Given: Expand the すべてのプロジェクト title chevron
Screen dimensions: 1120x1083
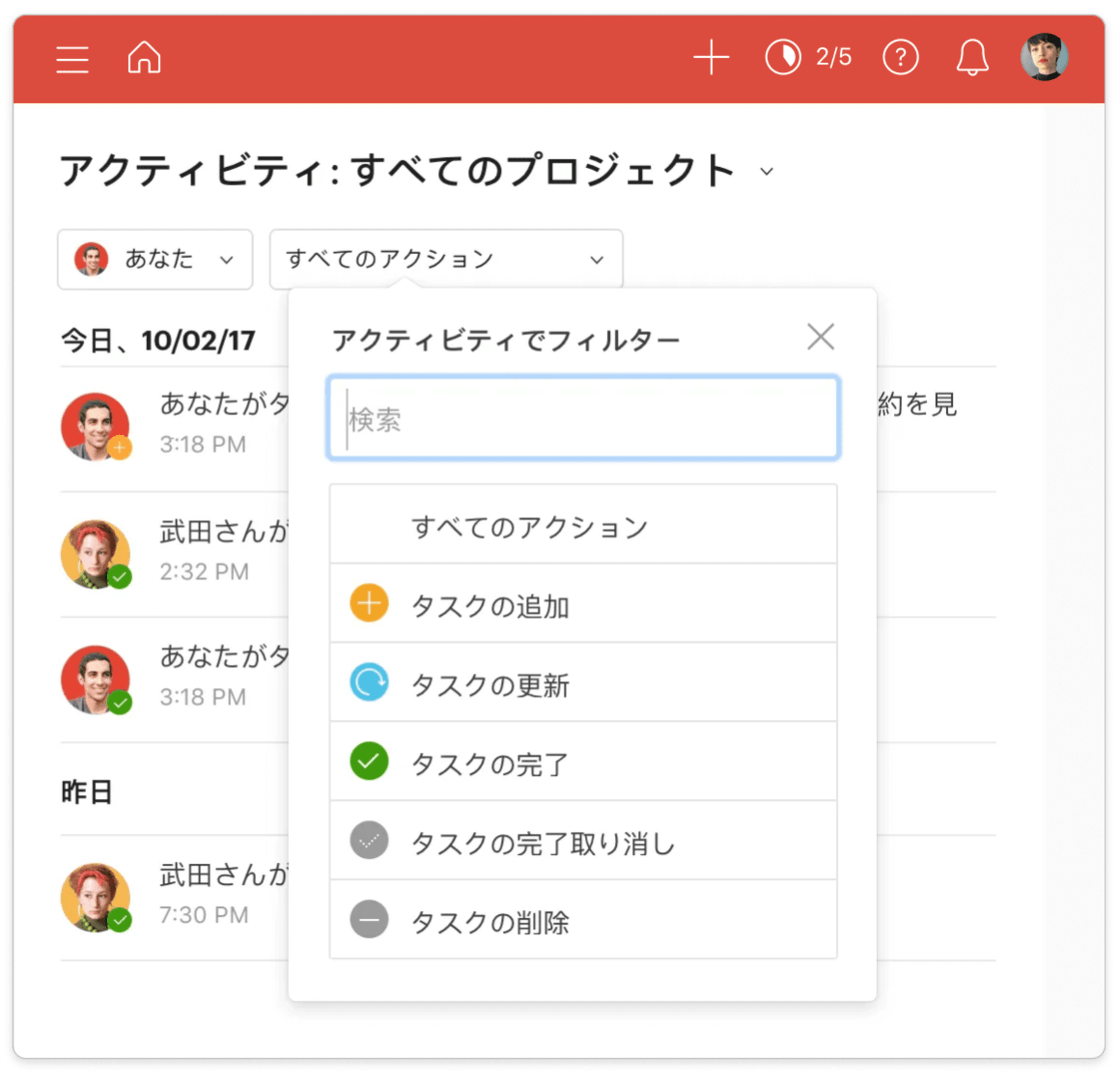Looking at the screenshot, I should click(767, 172).
